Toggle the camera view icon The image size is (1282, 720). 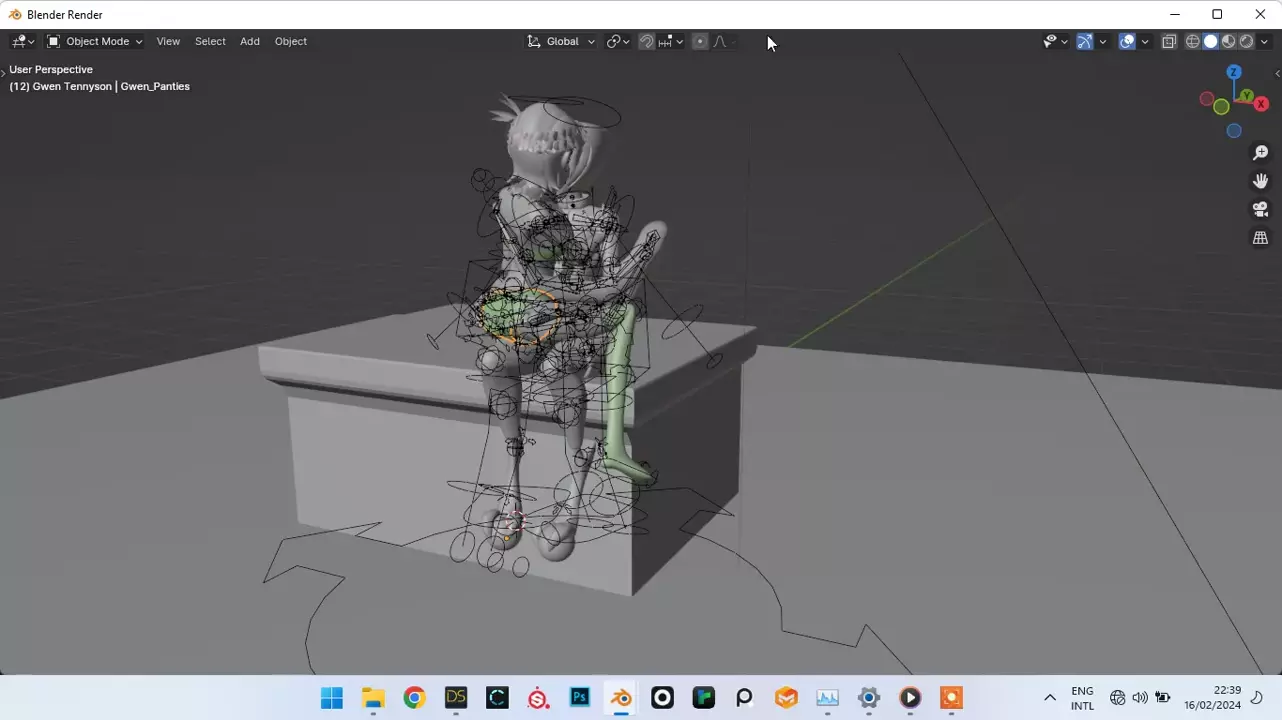click(x=1260, y=210)
